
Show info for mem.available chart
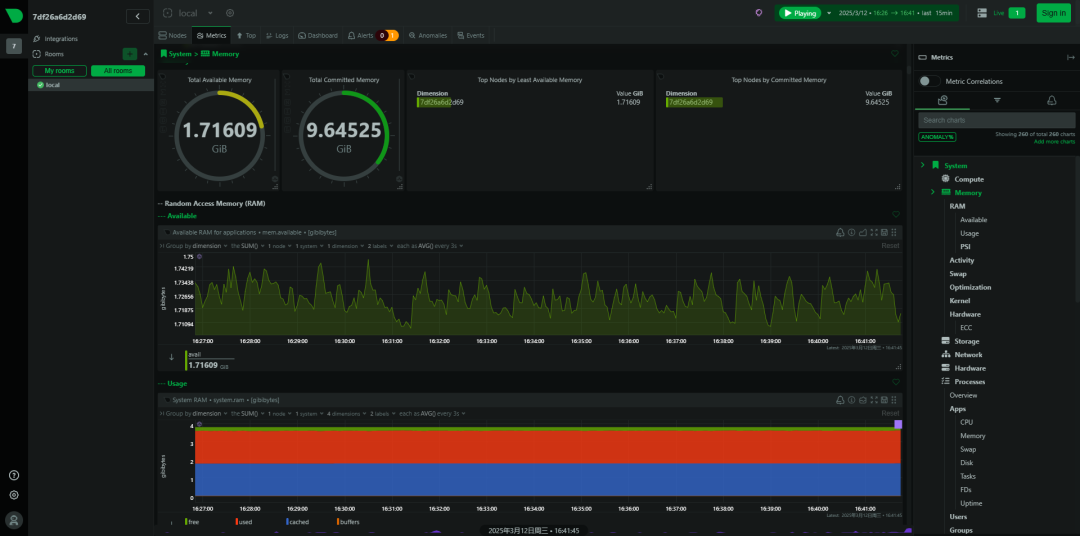point(851,232)
